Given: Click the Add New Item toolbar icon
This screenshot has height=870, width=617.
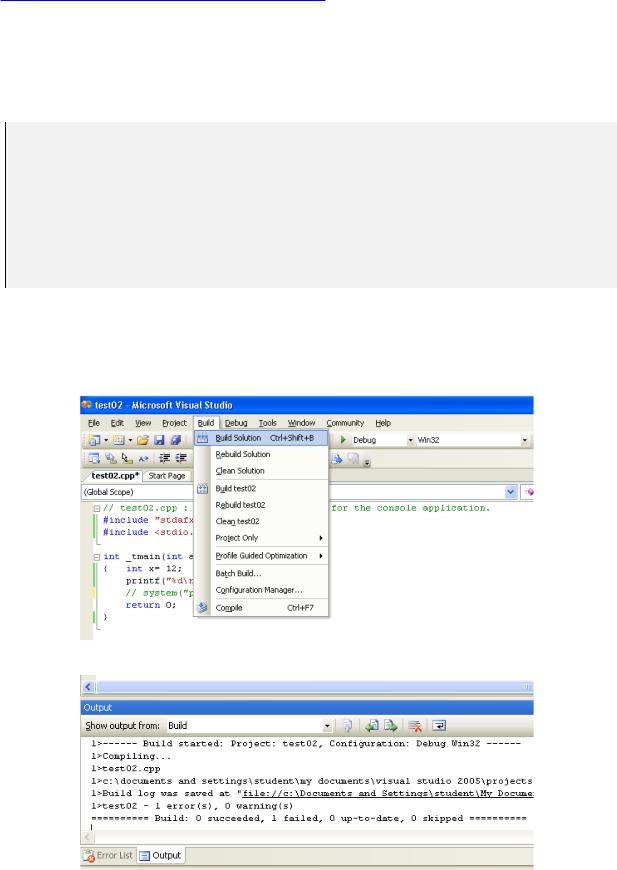Looking at the screenshot, I should pyautogui.click(x=118, y=440).
